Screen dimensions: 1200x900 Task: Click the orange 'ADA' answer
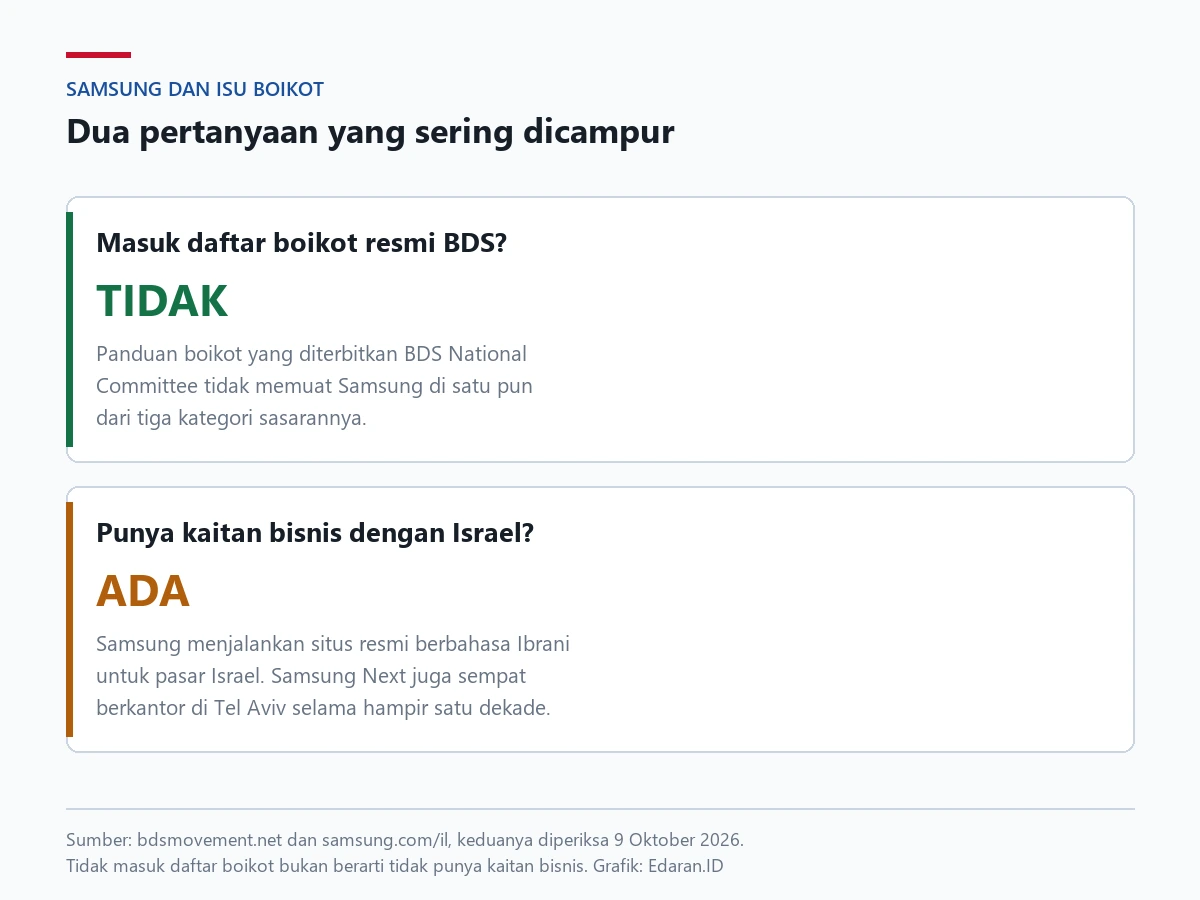tap(143, 591)
